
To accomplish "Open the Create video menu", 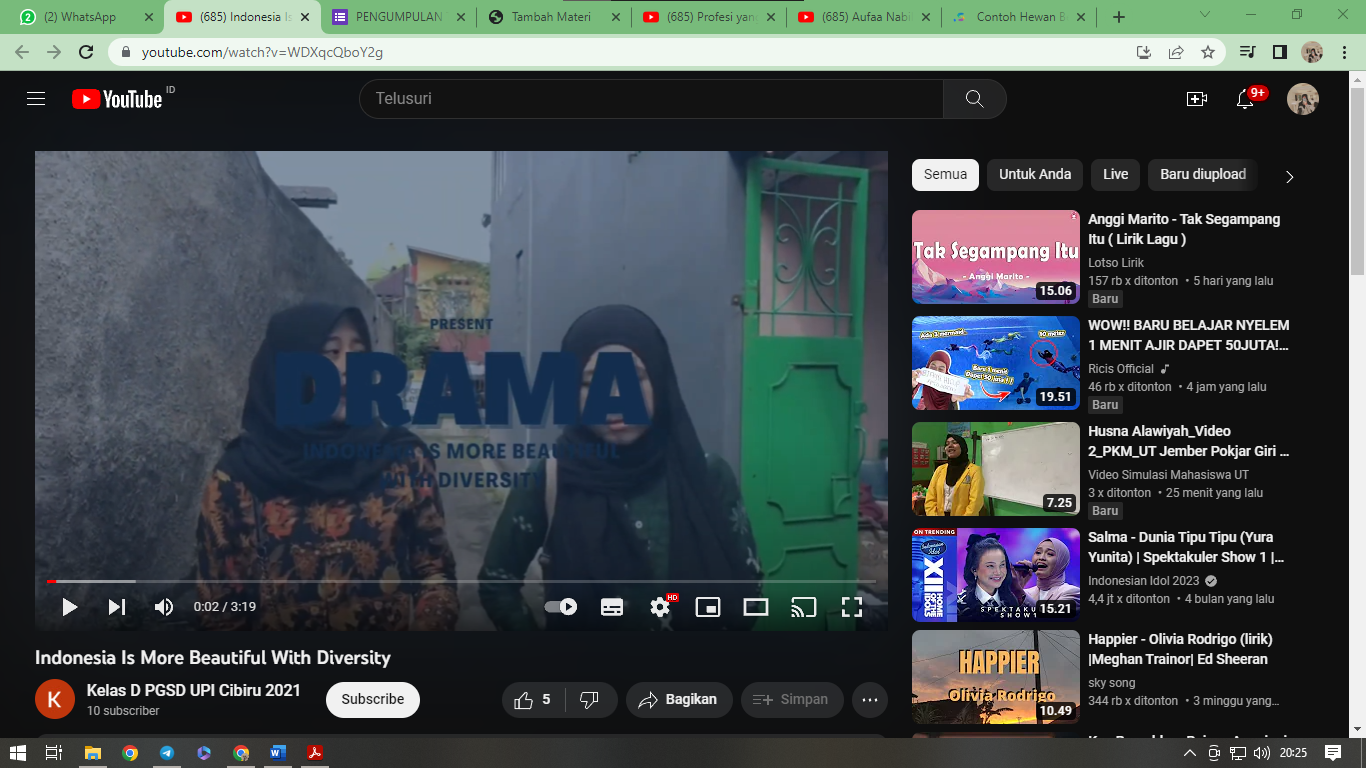I will 1196,99.
